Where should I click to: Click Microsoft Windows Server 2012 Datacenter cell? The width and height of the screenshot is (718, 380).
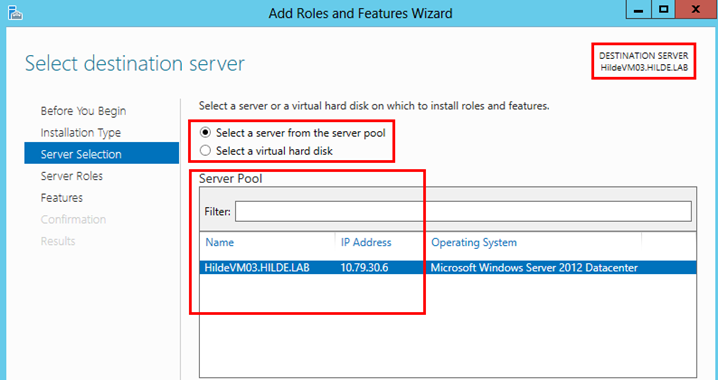coord(534,268)
